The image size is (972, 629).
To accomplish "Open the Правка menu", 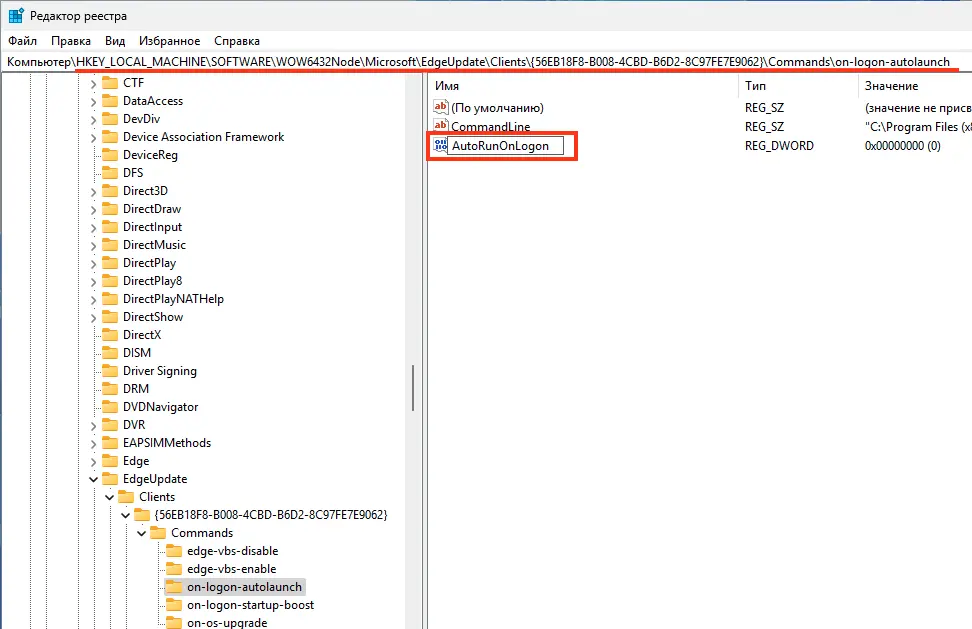I will point(71,41).
